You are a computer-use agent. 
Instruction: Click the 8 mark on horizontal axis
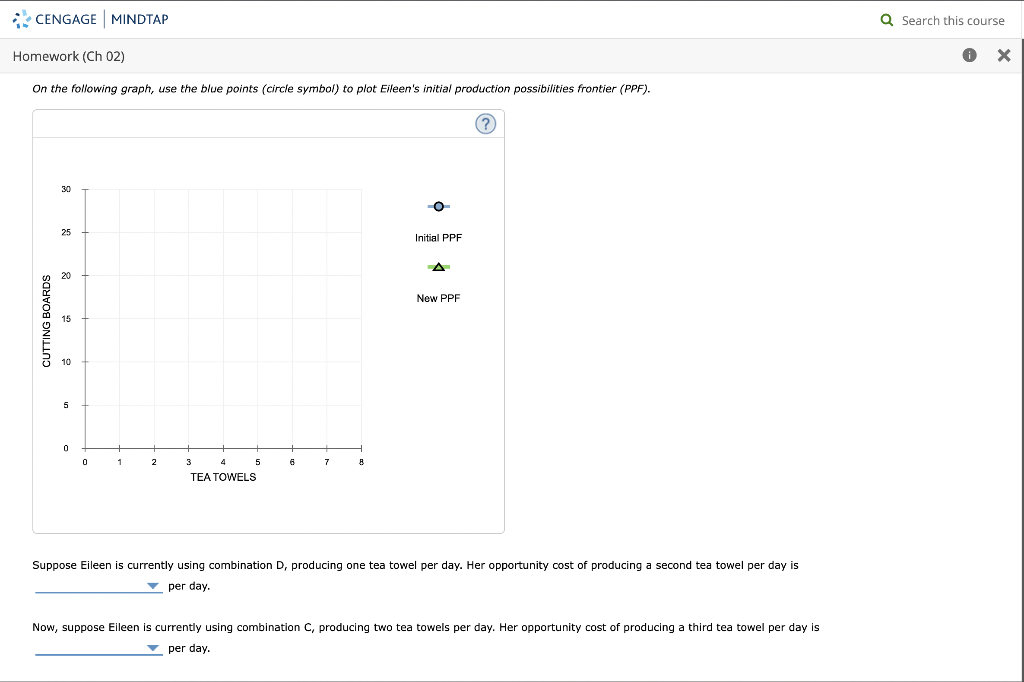pyautogui.click(x=361, y=463)
